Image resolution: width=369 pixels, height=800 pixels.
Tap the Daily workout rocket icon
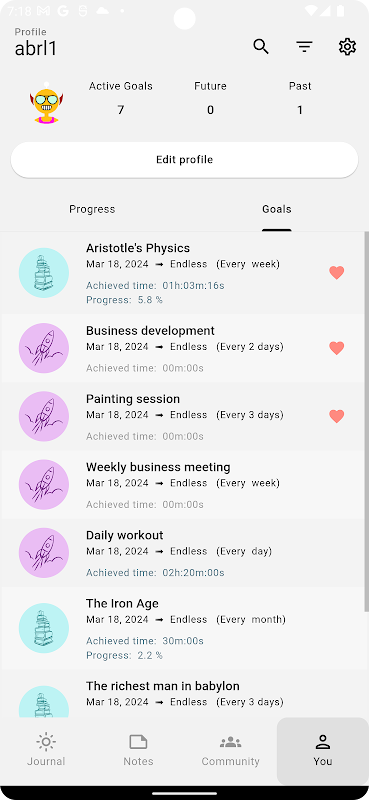tap(44, 553)
